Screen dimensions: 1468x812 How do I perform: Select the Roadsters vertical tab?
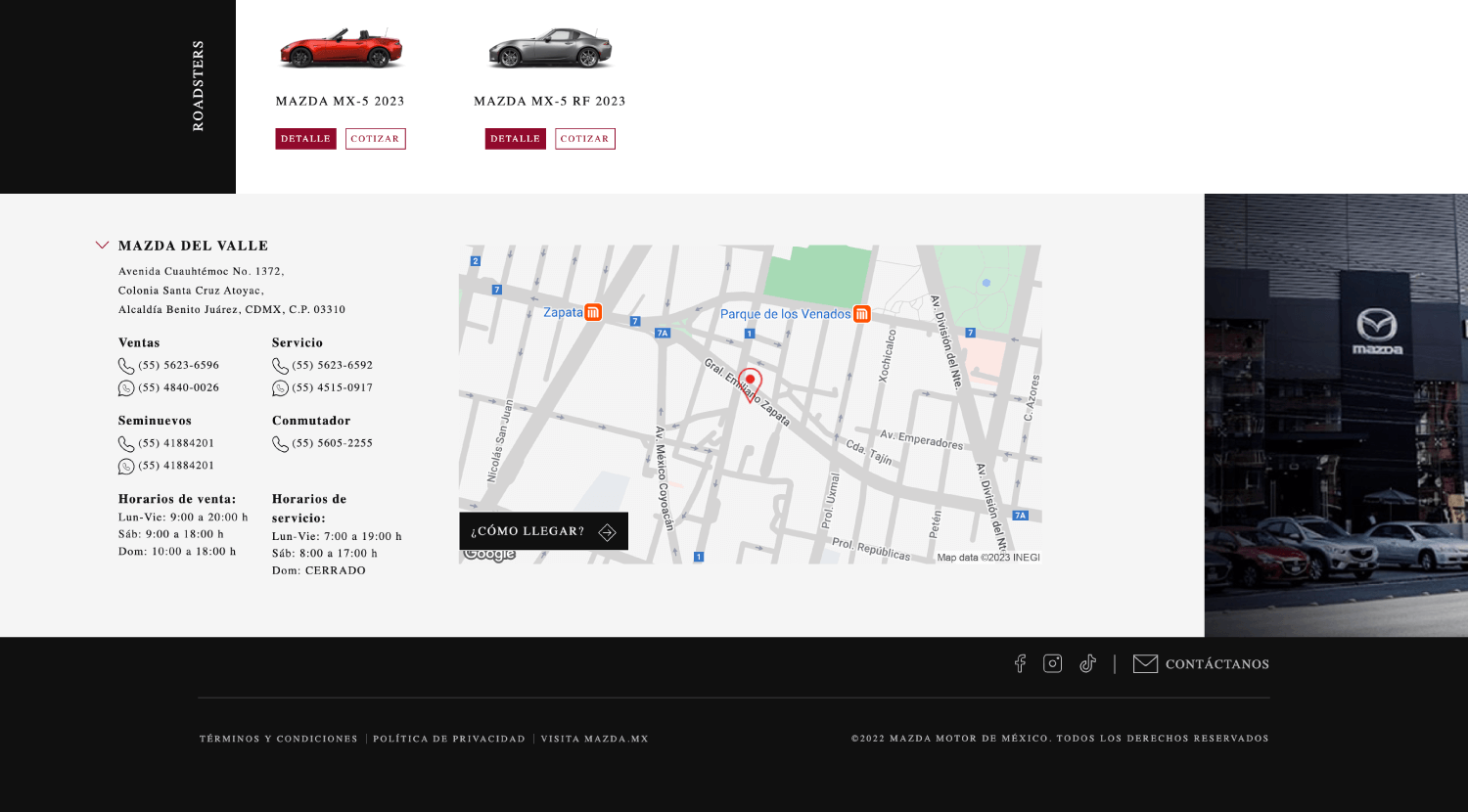[x=198, y=86]
